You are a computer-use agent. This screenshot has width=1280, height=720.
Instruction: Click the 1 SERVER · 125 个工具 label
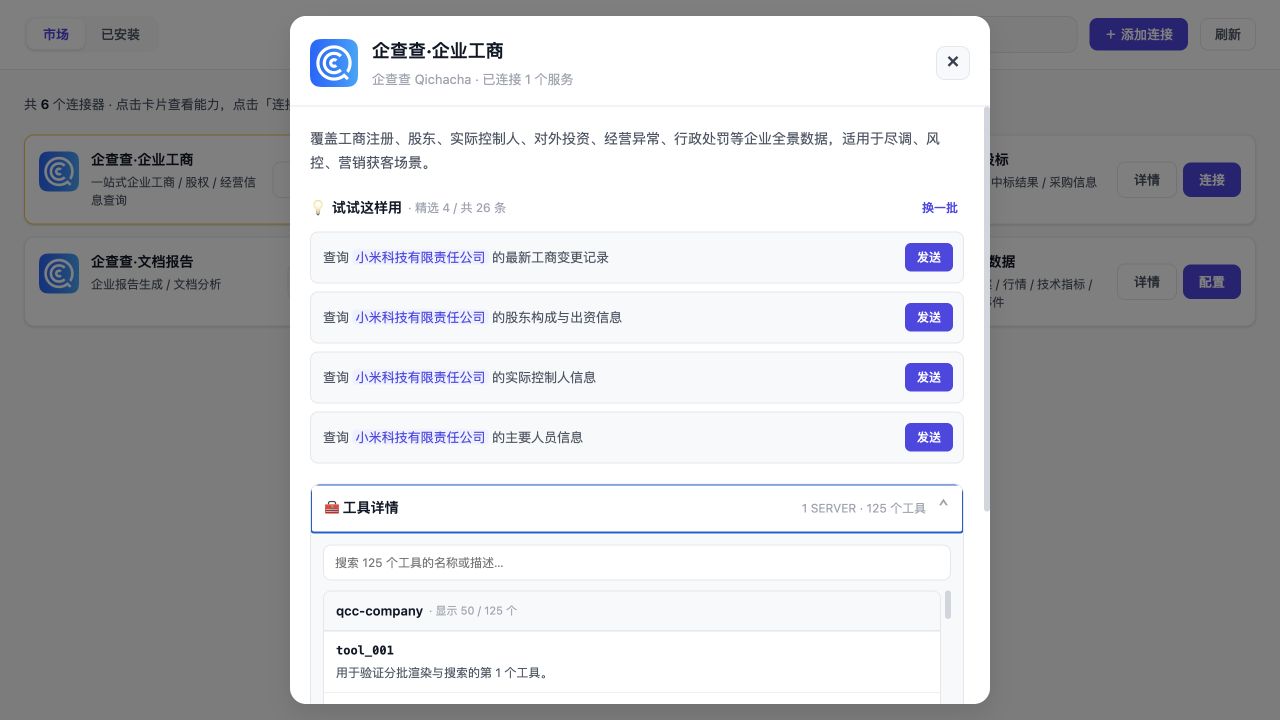(x=863, y=508)
